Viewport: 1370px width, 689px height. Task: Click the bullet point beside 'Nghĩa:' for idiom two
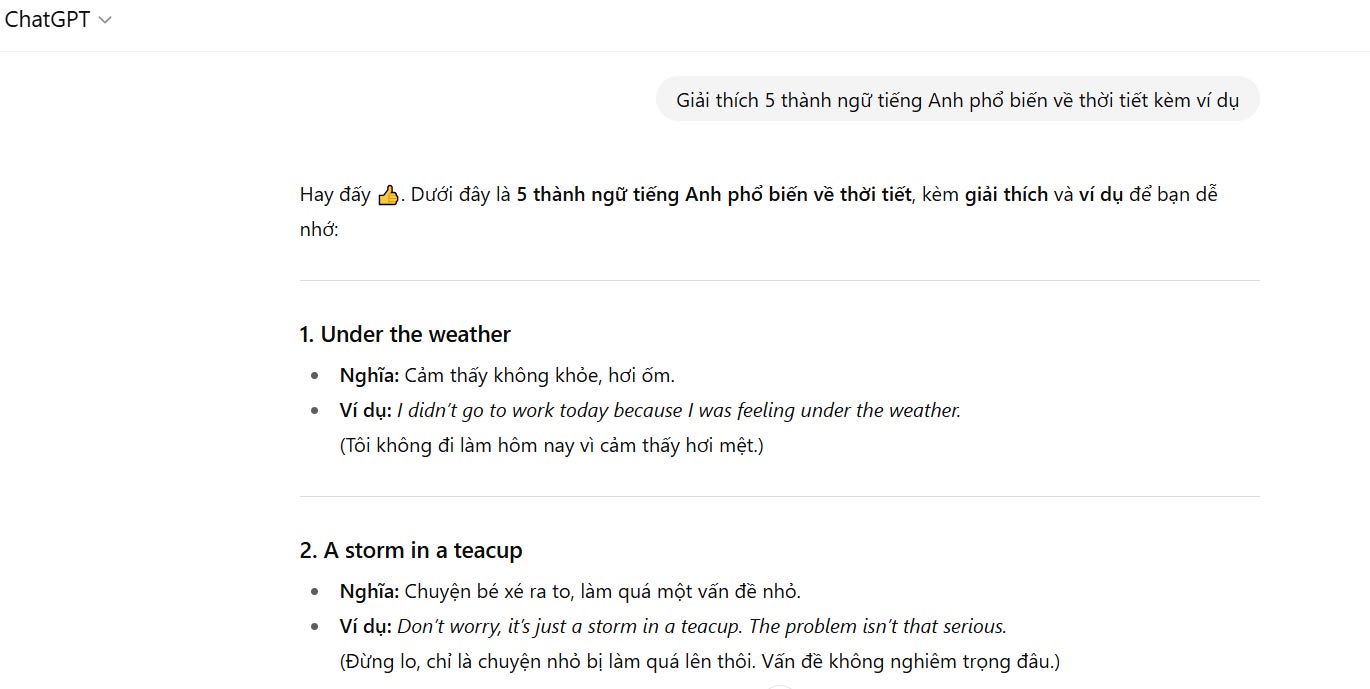pyautogui.click(x=316, y=591)
